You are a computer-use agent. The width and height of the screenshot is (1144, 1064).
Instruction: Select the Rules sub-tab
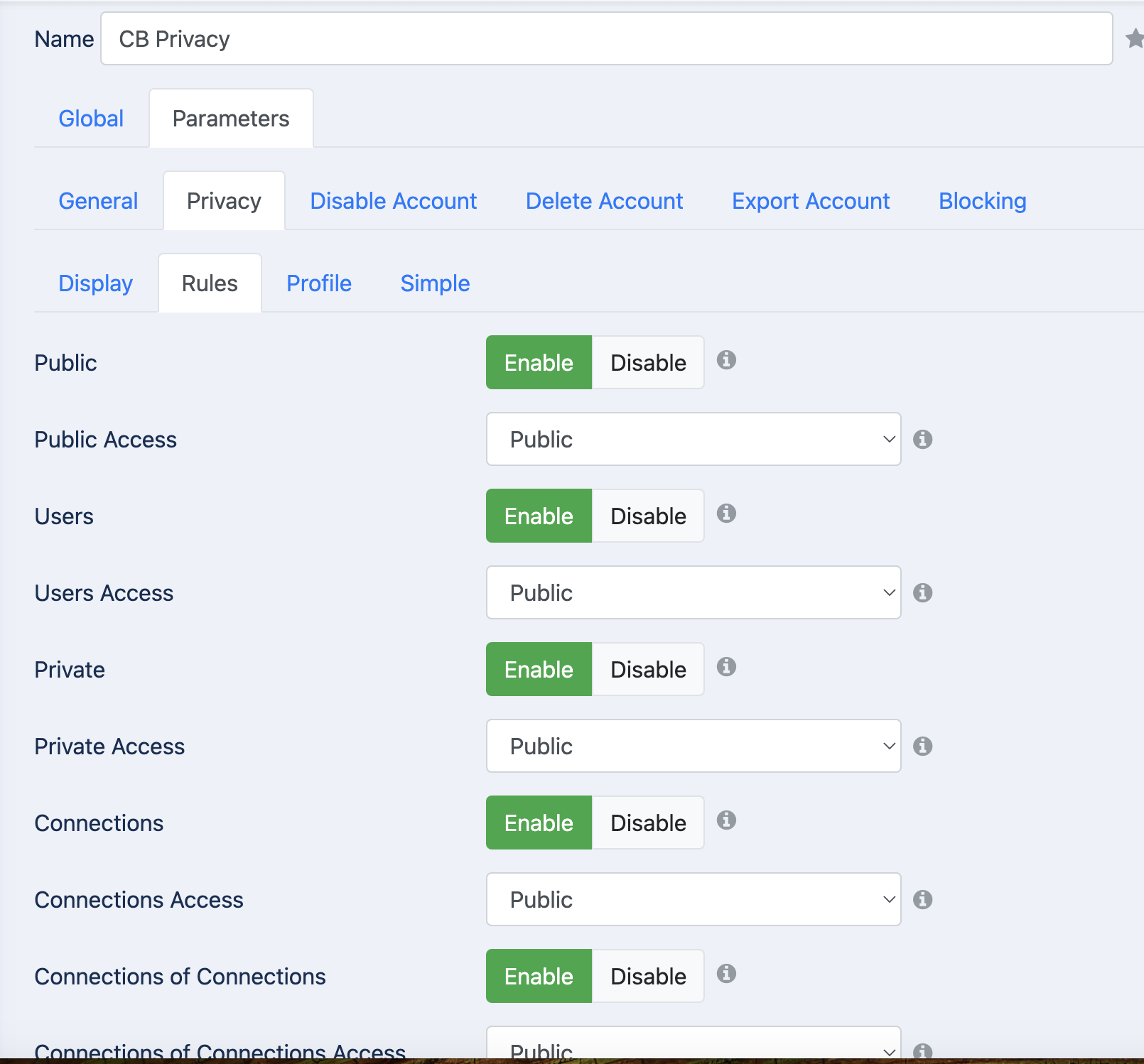(210, 283)
